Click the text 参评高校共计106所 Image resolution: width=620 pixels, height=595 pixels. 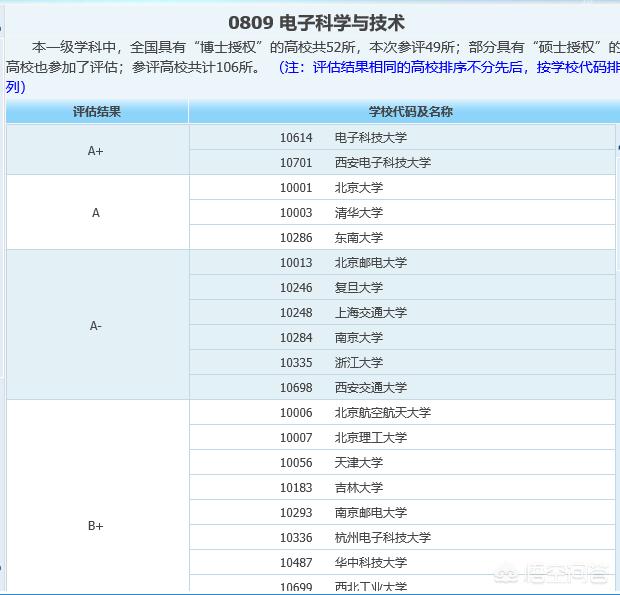(x=196, y=67)
